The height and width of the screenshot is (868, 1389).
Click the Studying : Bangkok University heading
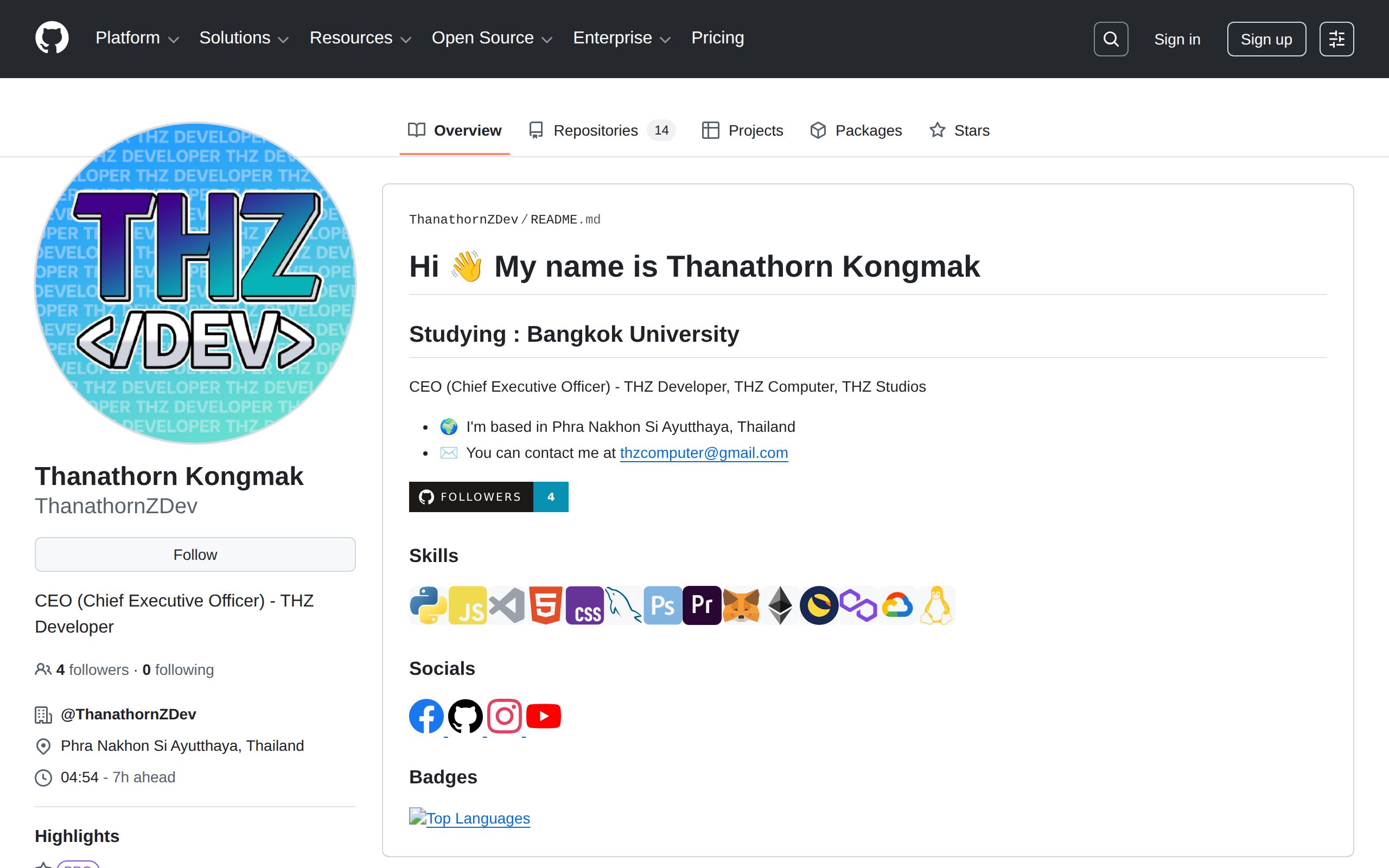coord(574,334)
